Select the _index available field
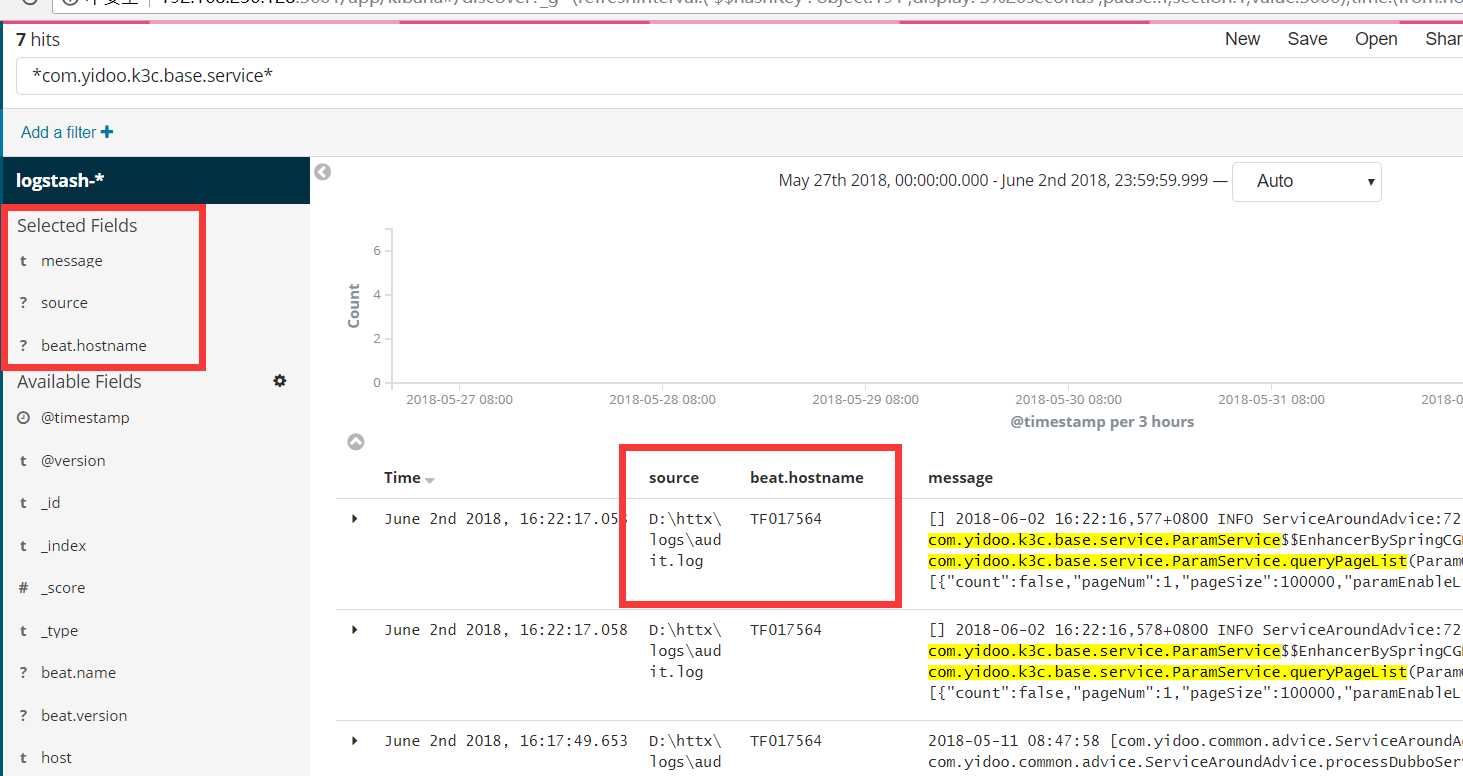 pos(64,546)
